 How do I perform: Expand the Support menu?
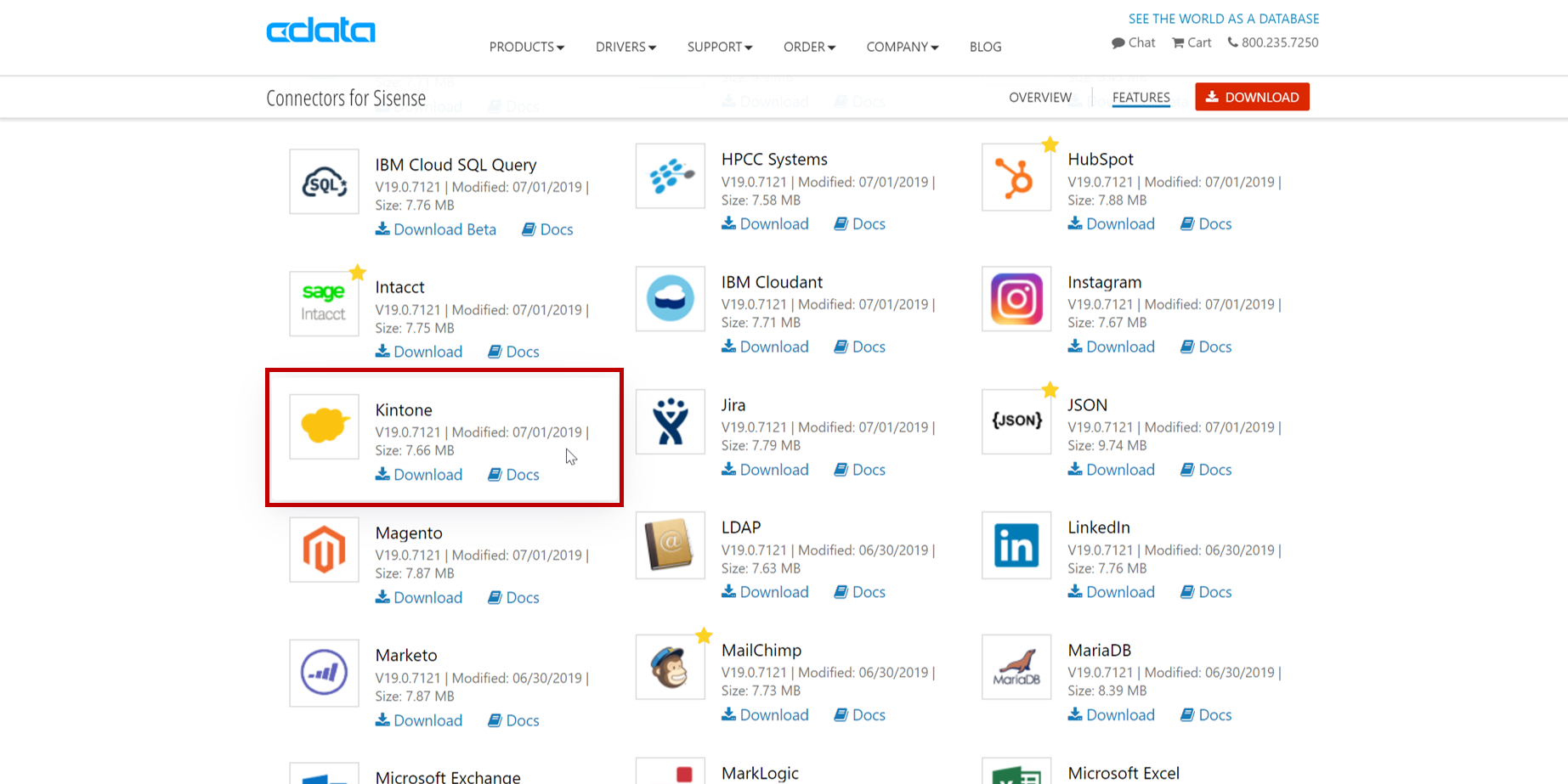tap(720, 47)
